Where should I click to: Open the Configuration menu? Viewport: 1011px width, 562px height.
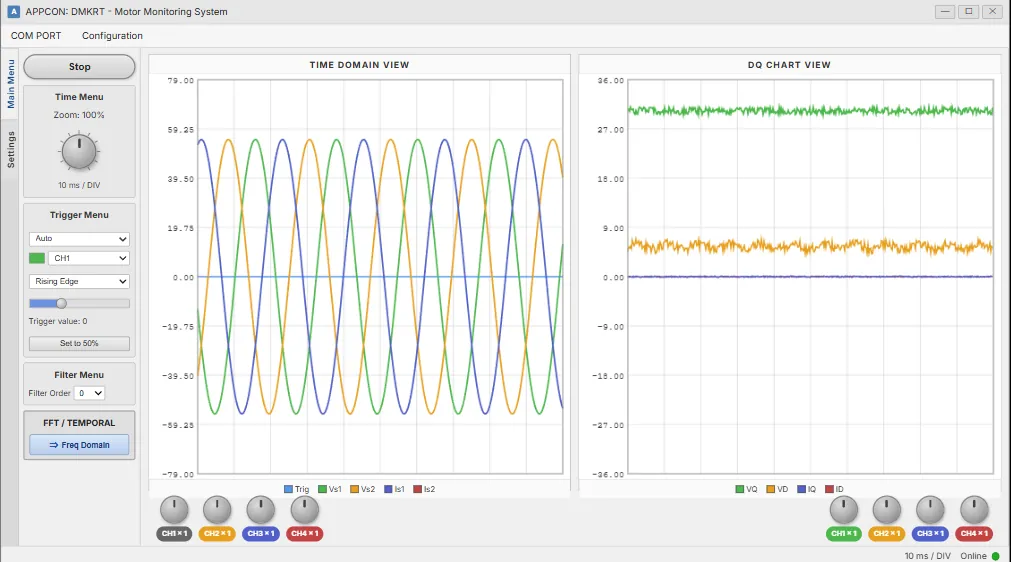point(112,35)
